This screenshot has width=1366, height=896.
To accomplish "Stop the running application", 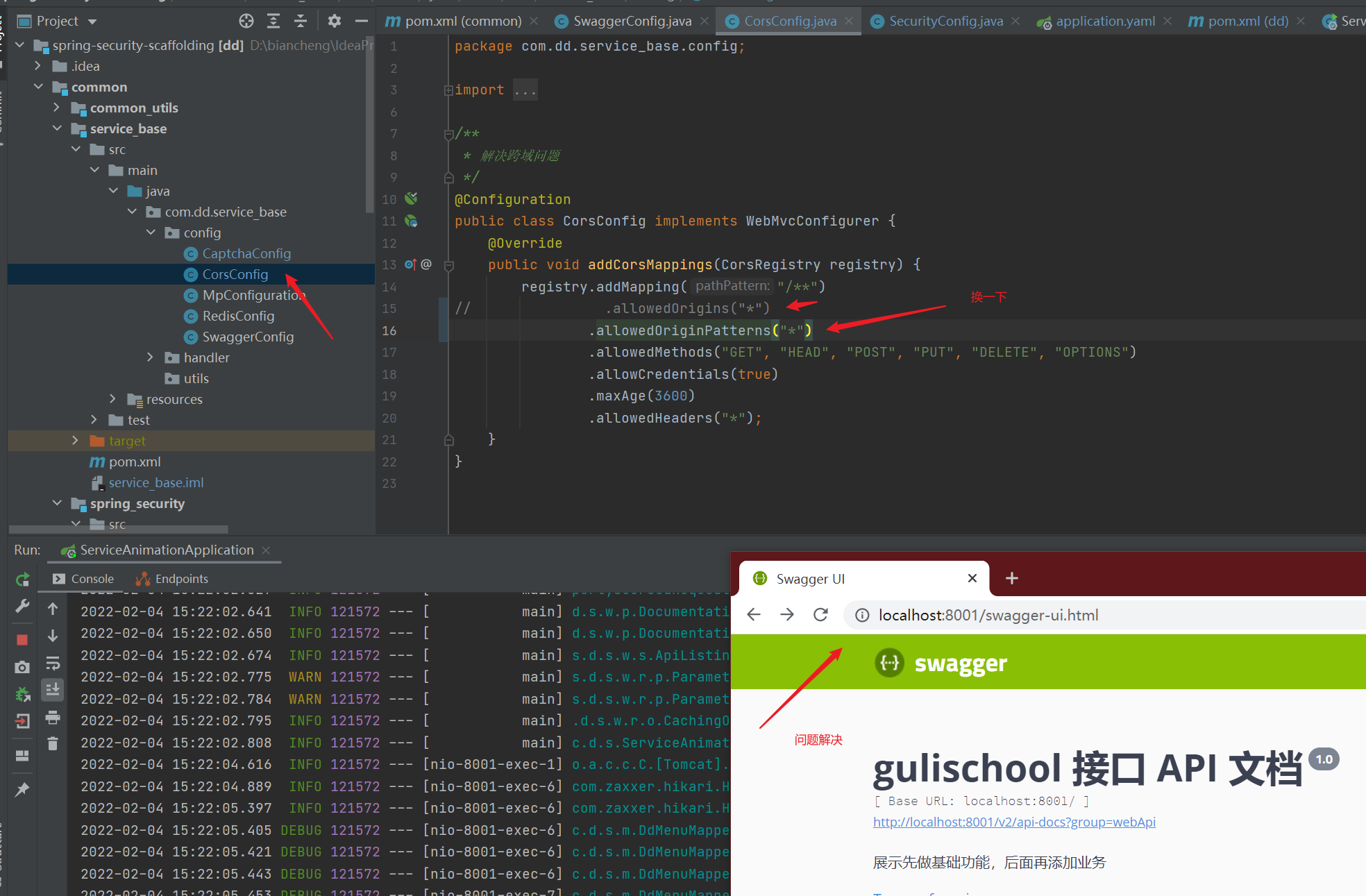I will click(22, 639).
